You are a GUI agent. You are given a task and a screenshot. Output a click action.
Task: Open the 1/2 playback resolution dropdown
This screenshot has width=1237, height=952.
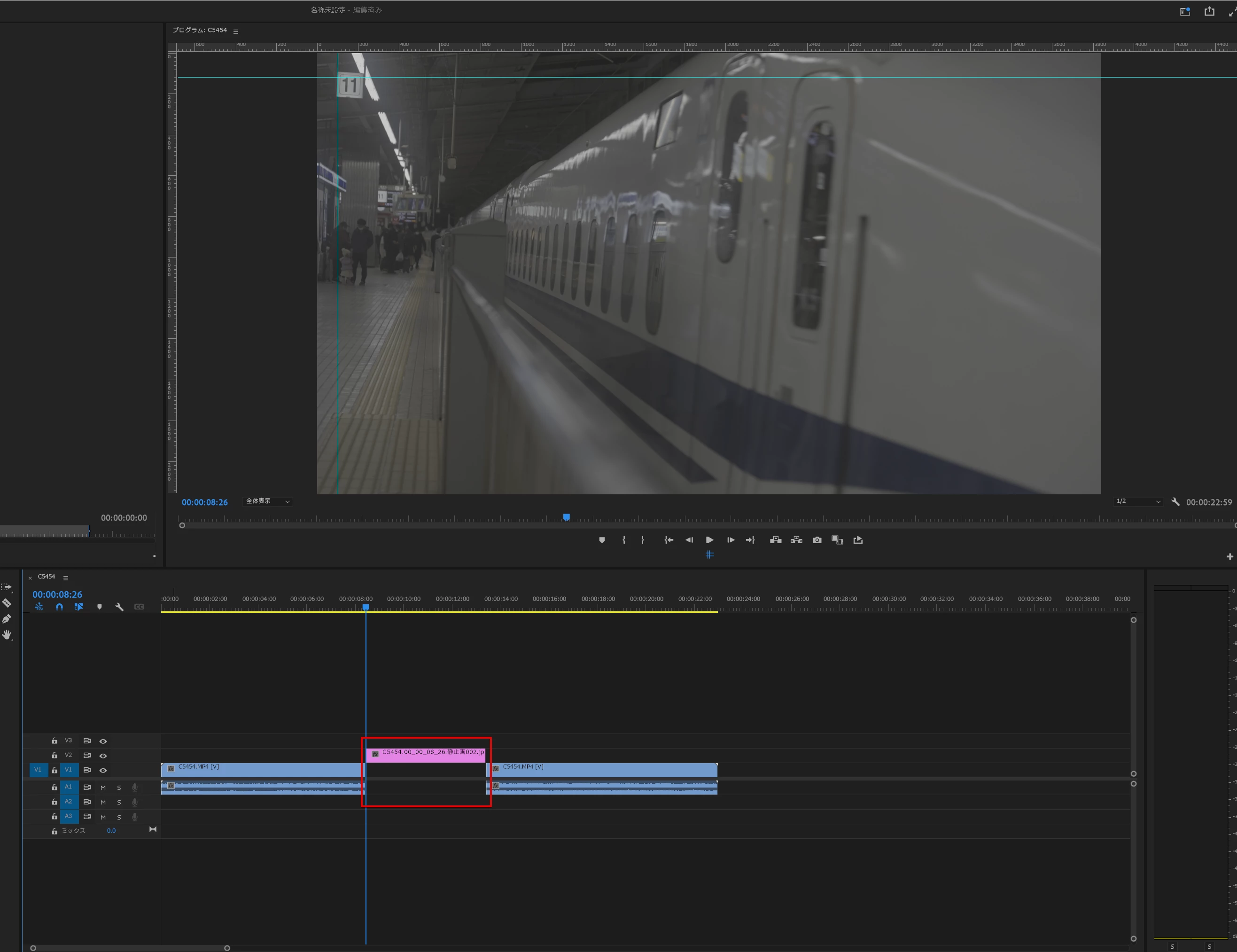click(1137, 501)
